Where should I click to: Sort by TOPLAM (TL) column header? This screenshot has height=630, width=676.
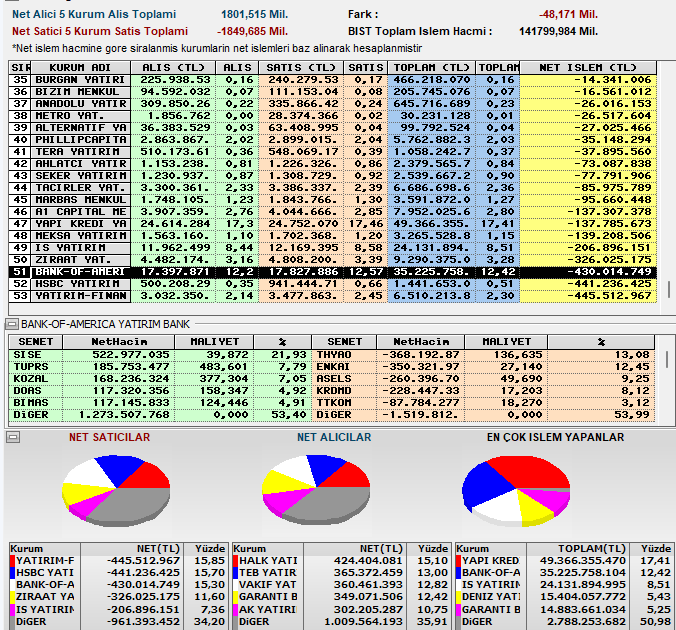(431, 68)
